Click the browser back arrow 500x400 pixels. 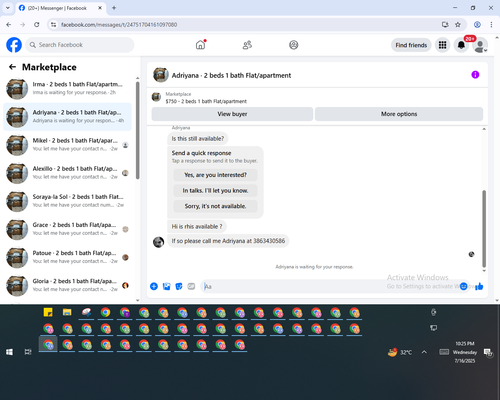(x=9, y=24)
